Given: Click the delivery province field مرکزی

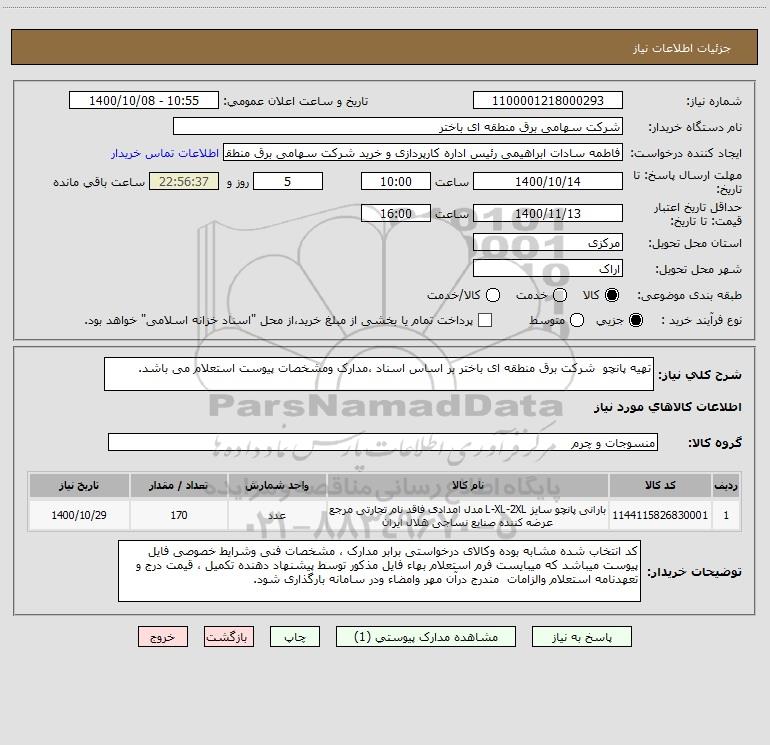Looking at the screenshot, I should click(x=548, y=243).
